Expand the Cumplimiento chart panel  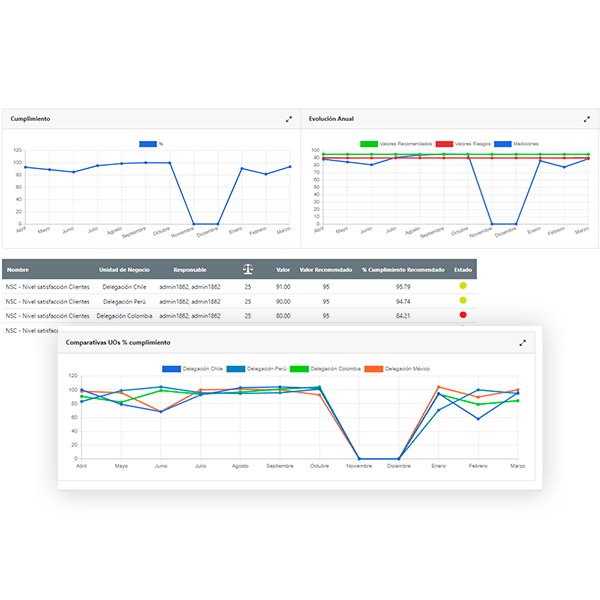[289, 119]
